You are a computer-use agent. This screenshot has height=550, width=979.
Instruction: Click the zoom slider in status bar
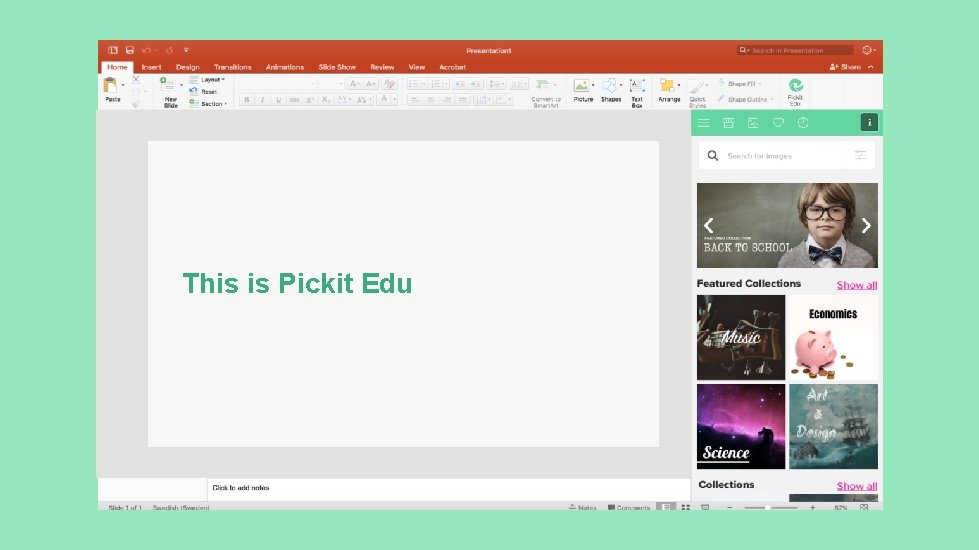tap(770, 508)
